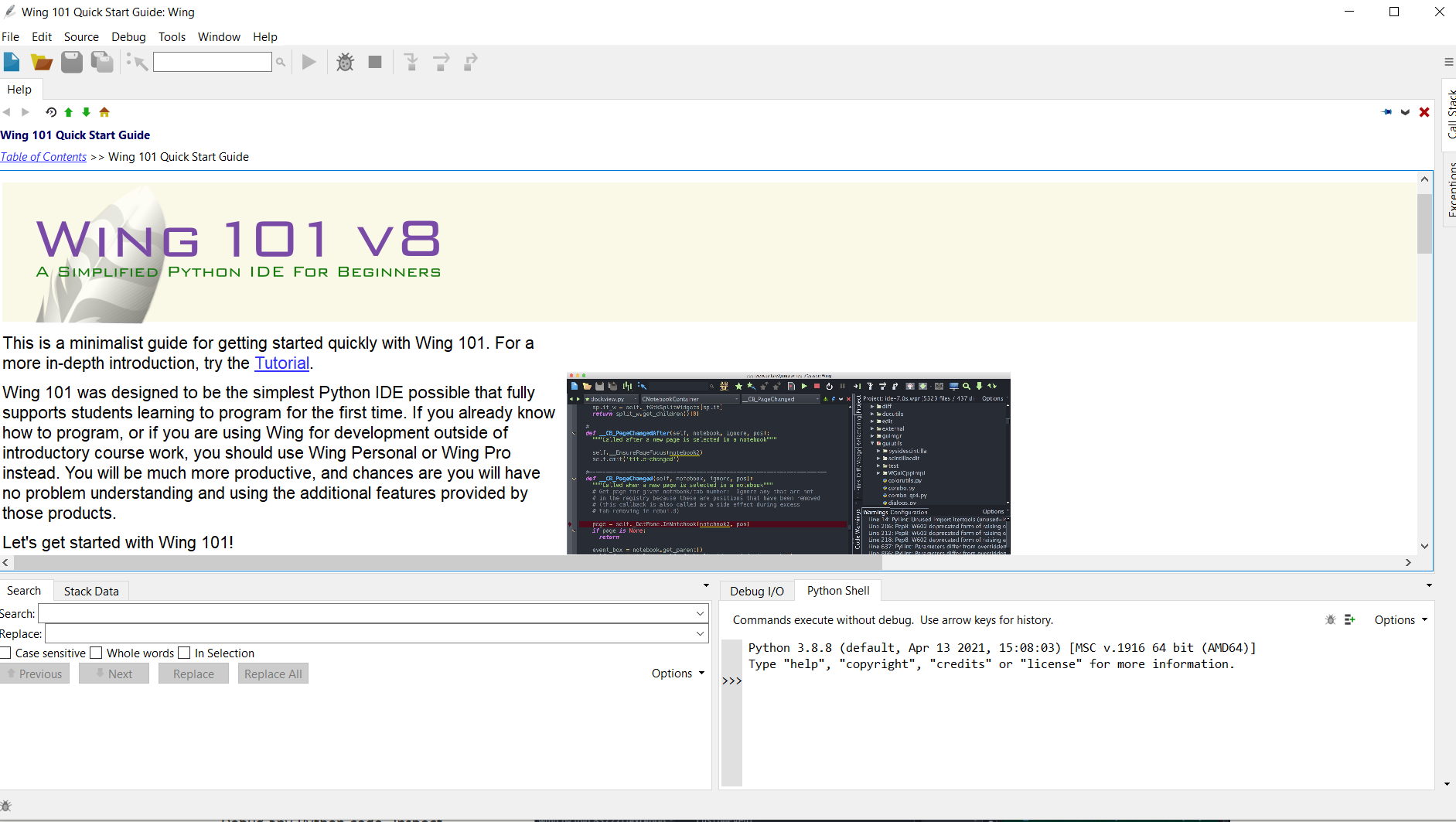Open the File menu
This screenshot has width=1456, height=822.
pyautogui.click(x=10, y=36)
